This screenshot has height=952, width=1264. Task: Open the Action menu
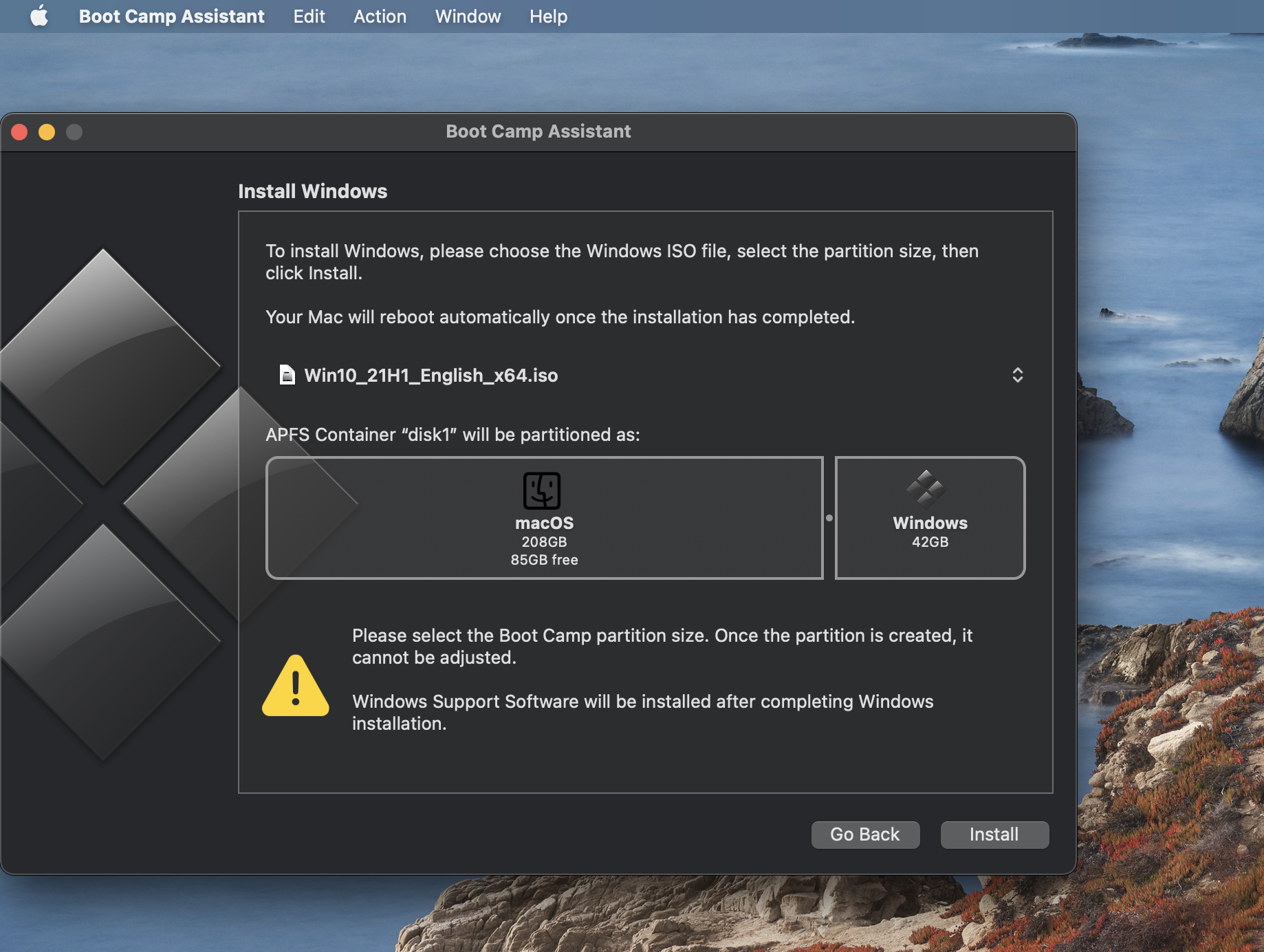click(380, 16)
